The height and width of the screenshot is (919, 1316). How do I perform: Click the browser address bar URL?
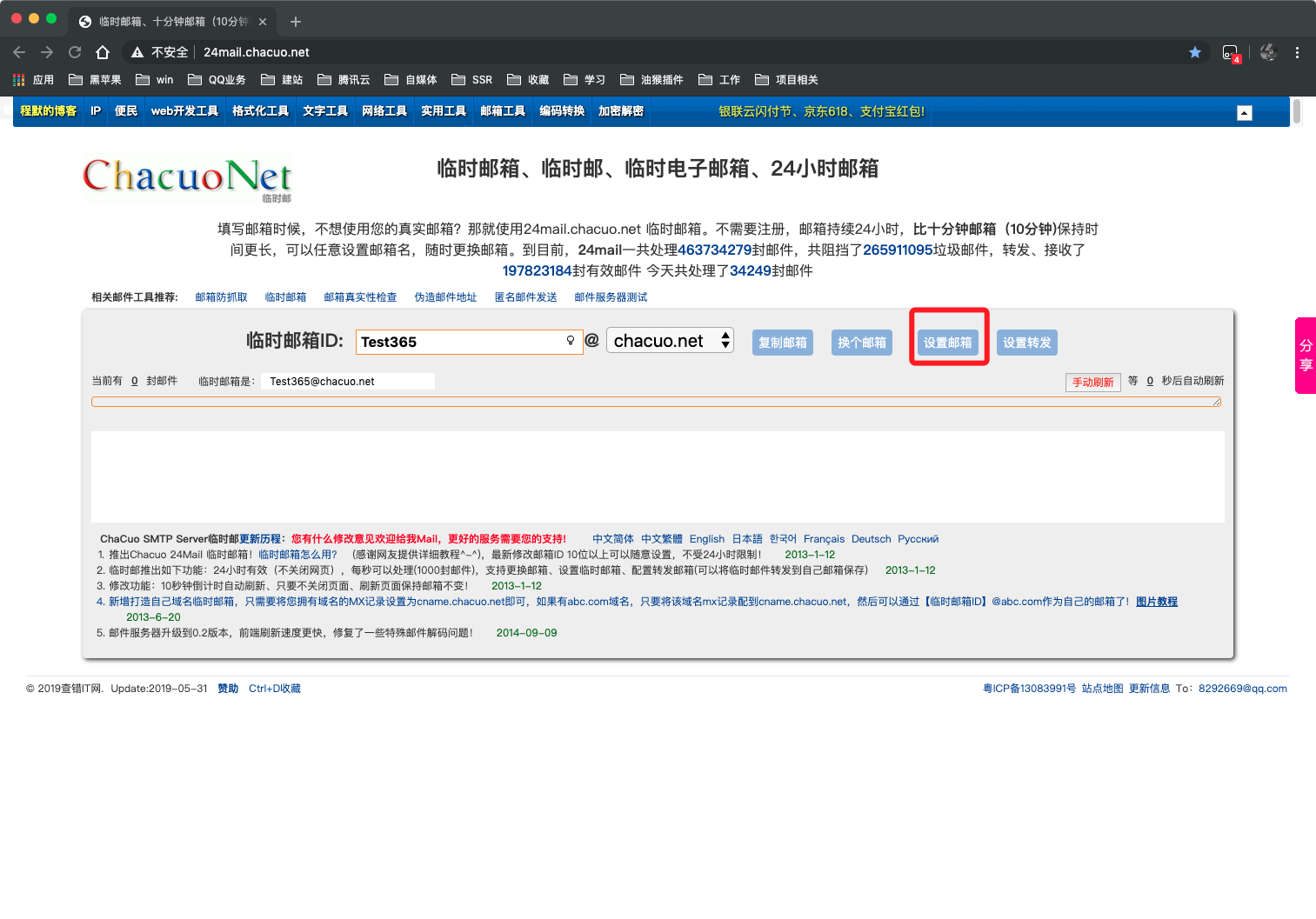(x=257, y=52)
